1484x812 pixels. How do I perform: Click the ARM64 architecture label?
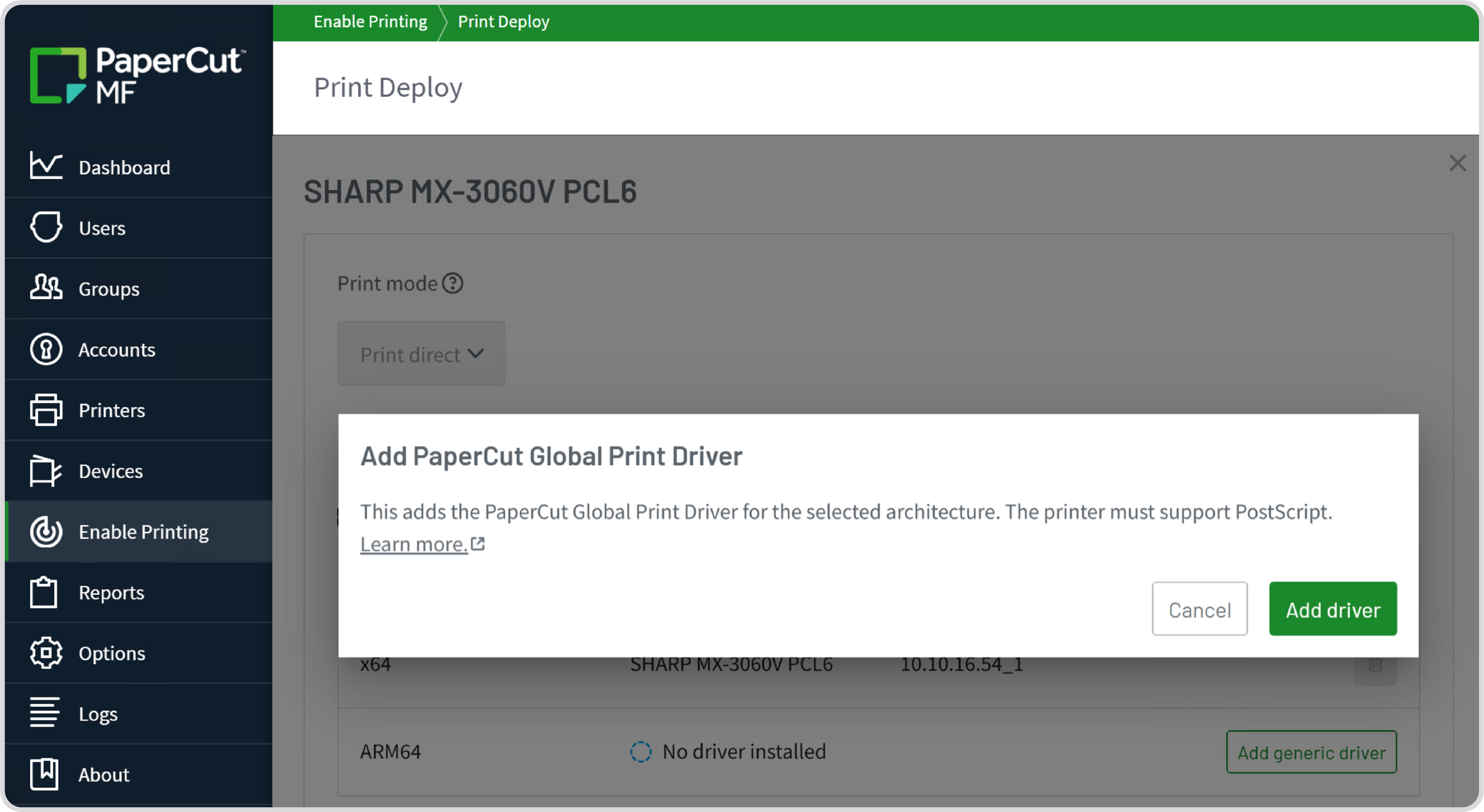[x=390, y=751]
